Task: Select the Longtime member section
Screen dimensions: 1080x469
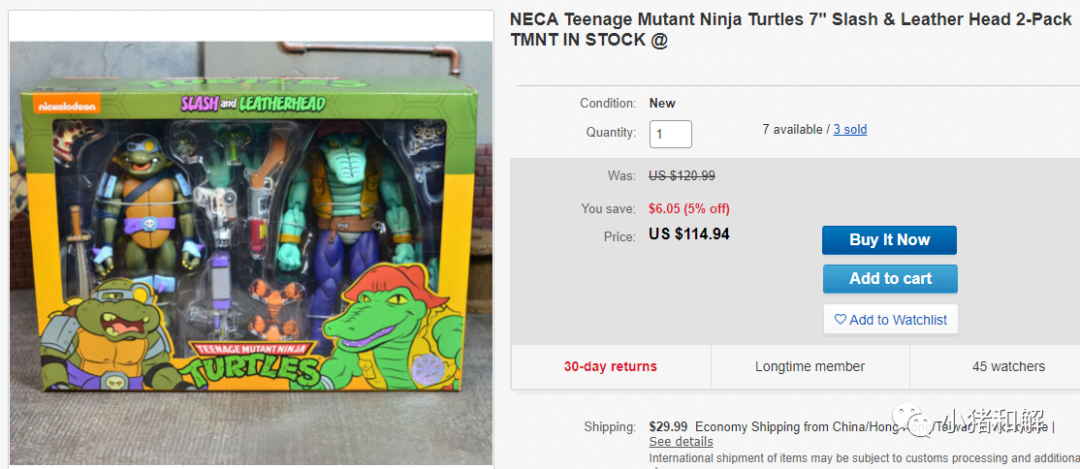Action: 810,366
